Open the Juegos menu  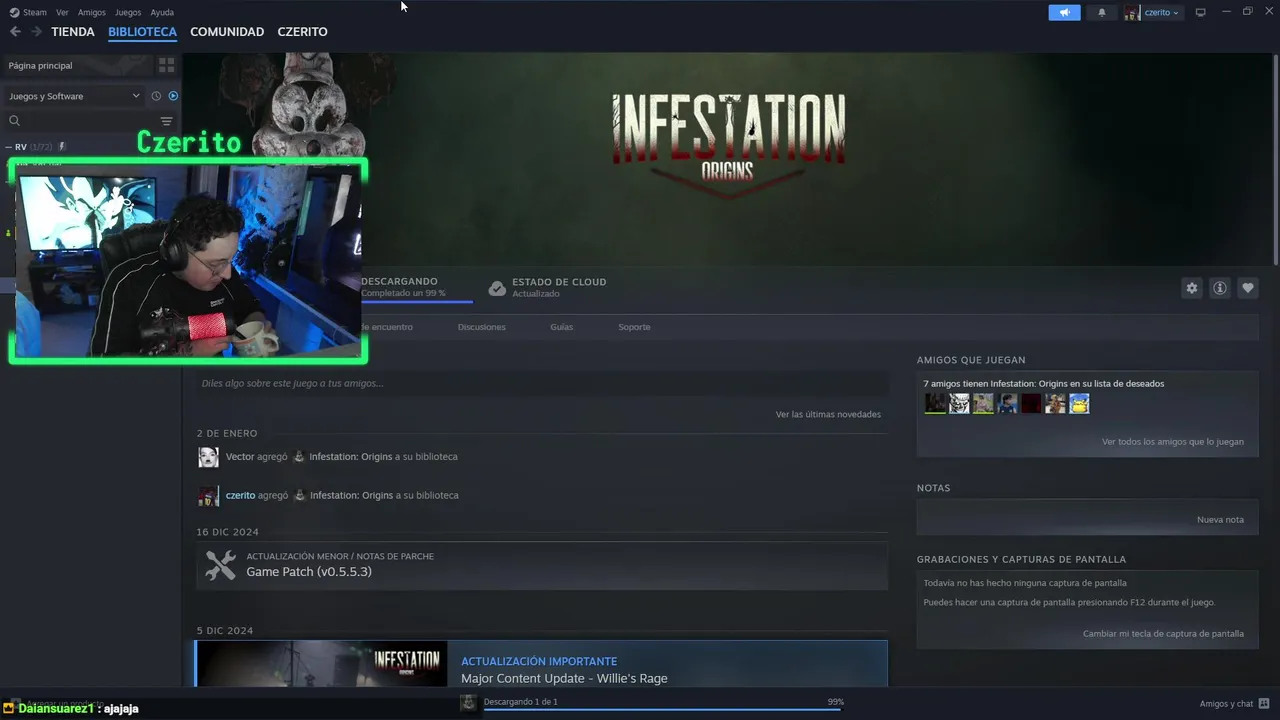(128, 12)
